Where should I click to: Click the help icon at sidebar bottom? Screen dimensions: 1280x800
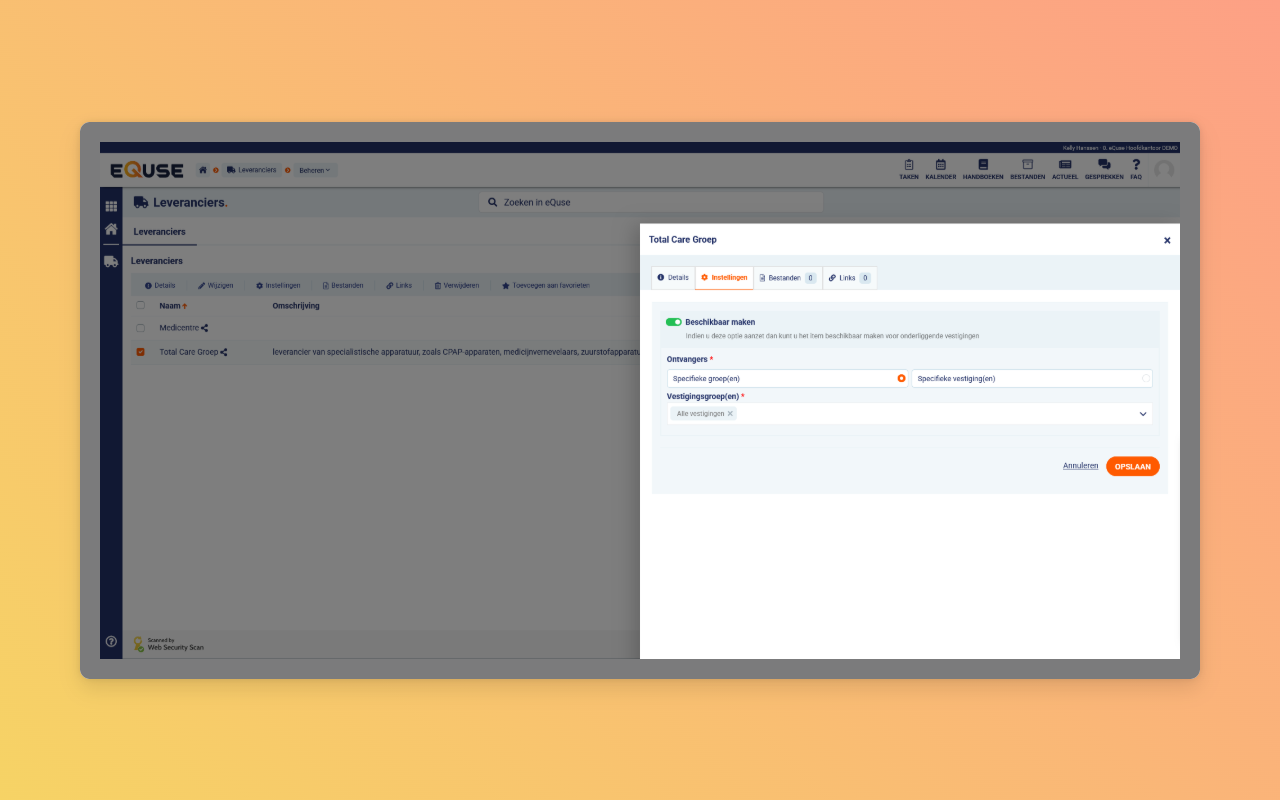coord(111,641)
